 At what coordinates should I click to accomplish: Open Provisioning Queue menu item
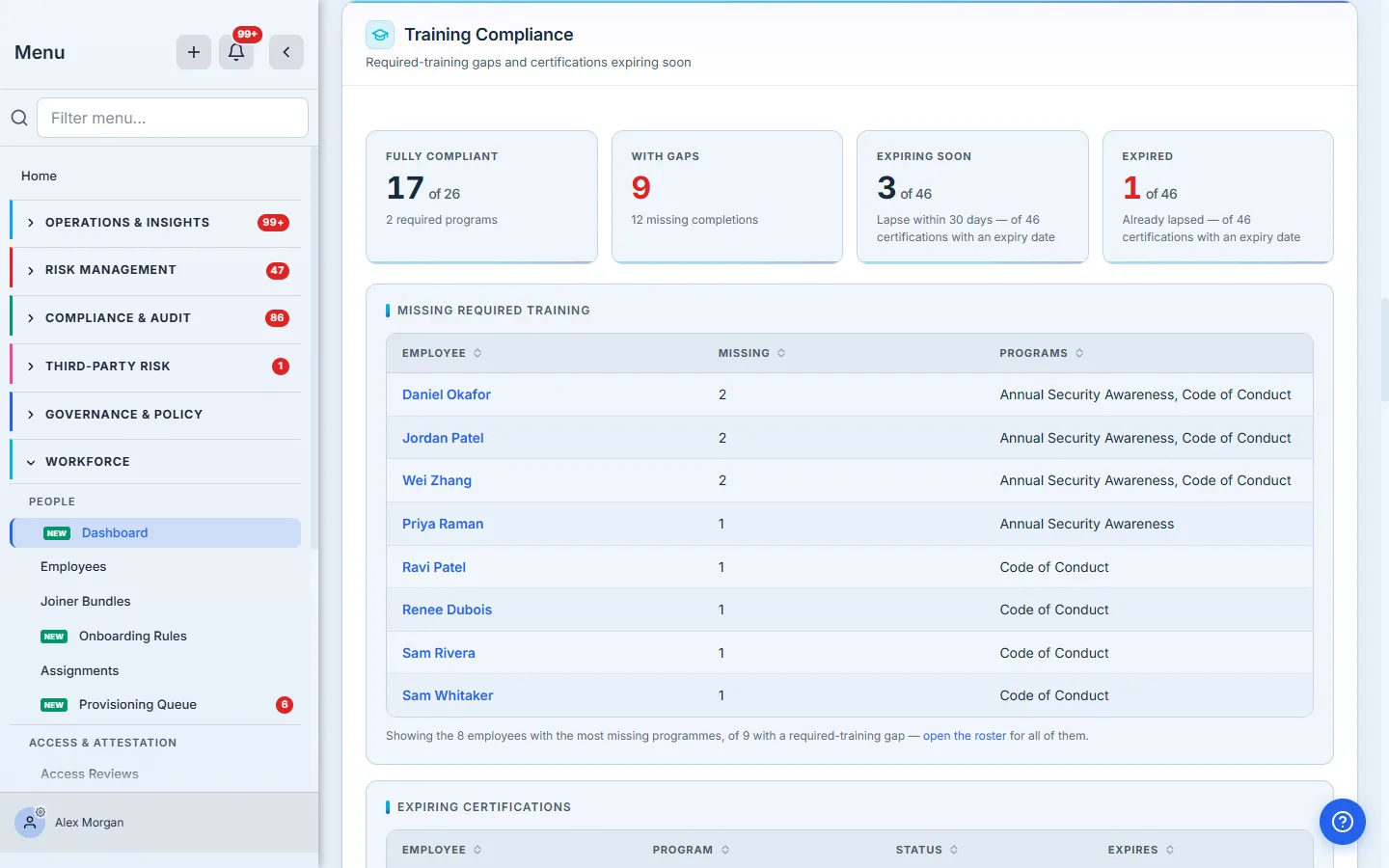pyautogui.click(x=137, y=705)
